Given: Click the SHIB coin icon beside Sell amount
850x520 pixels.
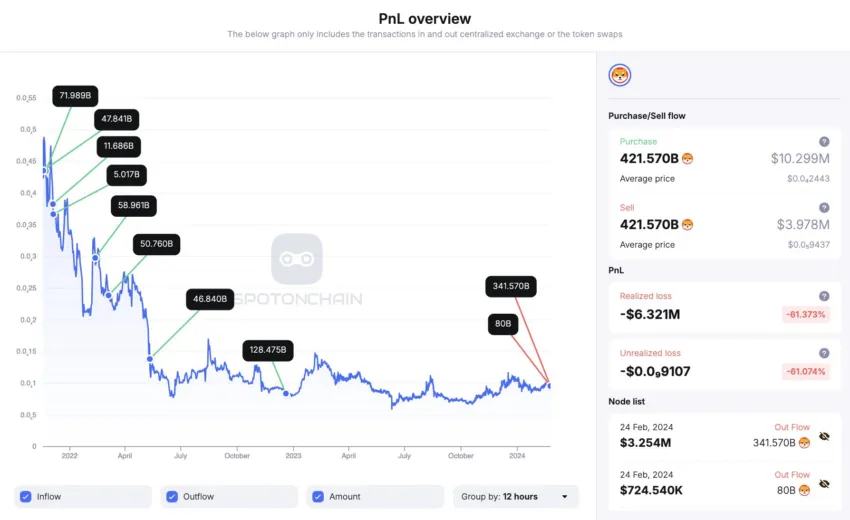Looking at the screenshot, I should click(x=687, y=224).
